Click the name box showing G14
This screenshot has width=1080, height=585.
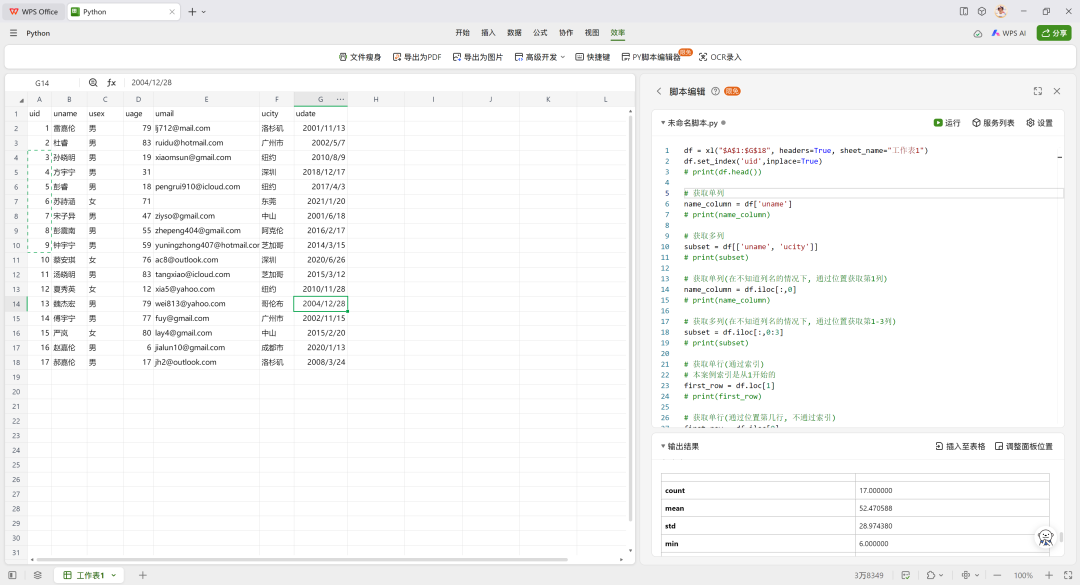pyautogui.click(x=42, y=83)
